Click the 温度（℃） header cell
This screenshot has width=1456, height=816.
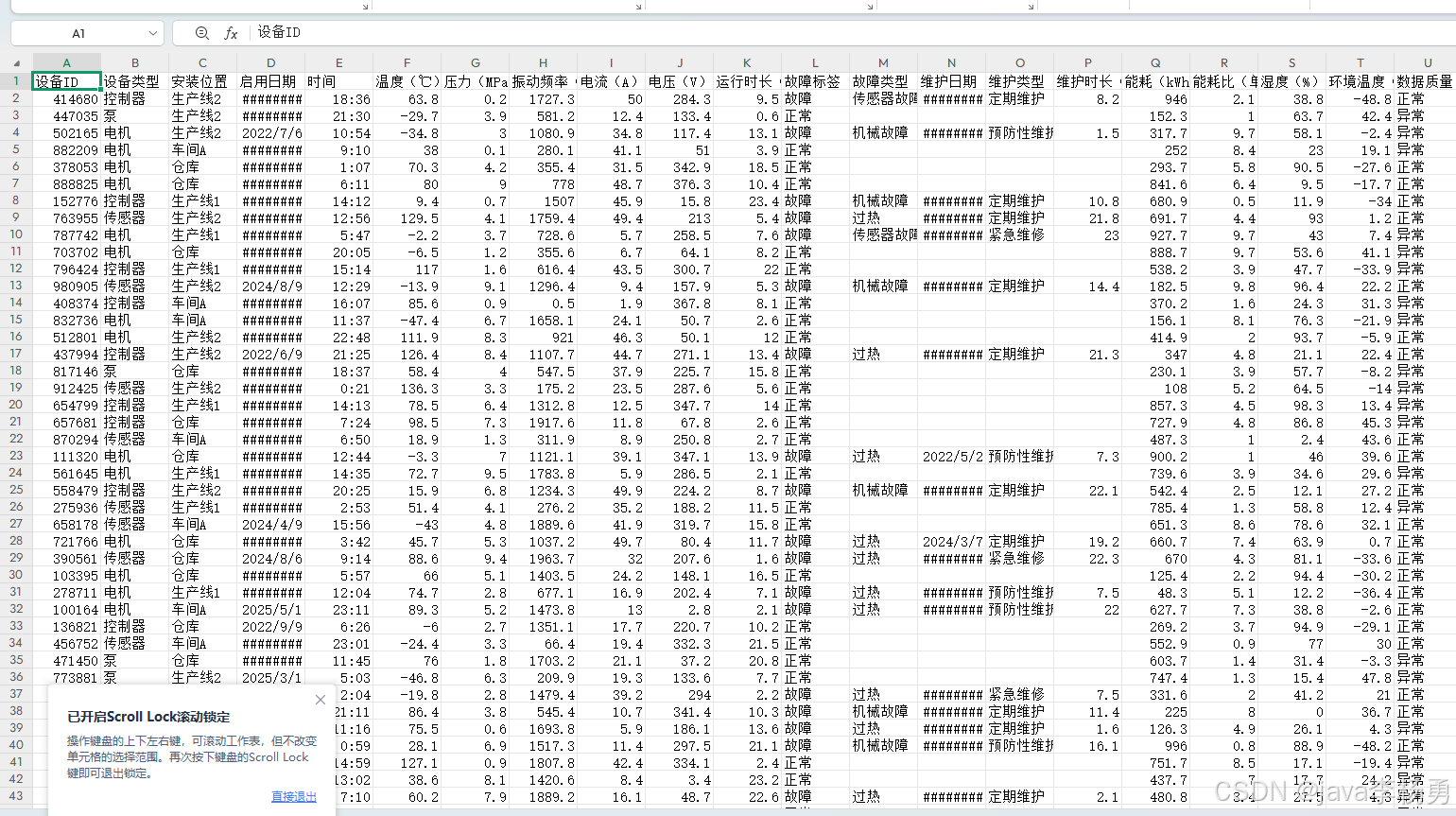(x=407, y=81)
